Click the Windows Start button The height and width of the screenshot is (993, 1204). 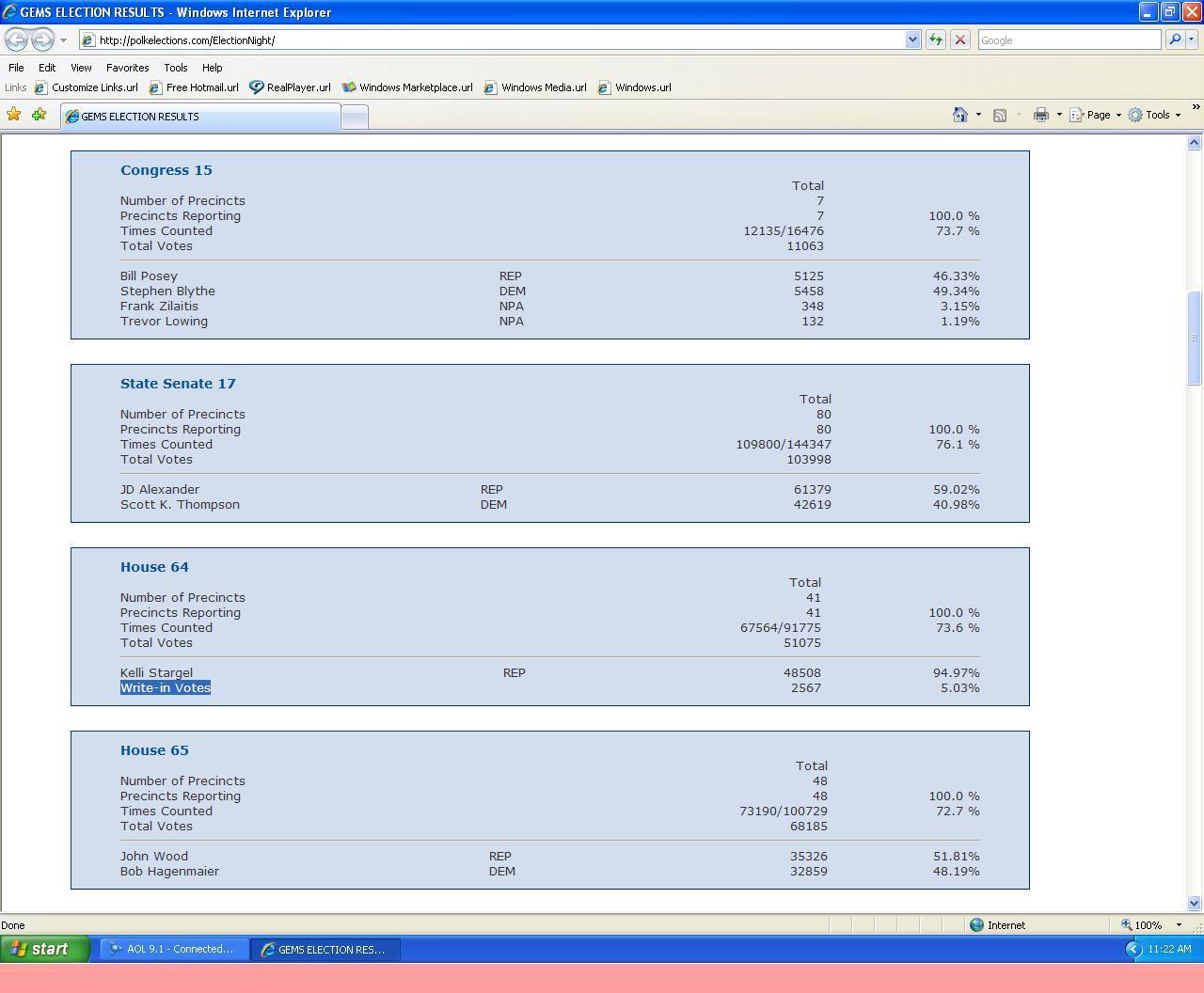click(x=45, y=949)
